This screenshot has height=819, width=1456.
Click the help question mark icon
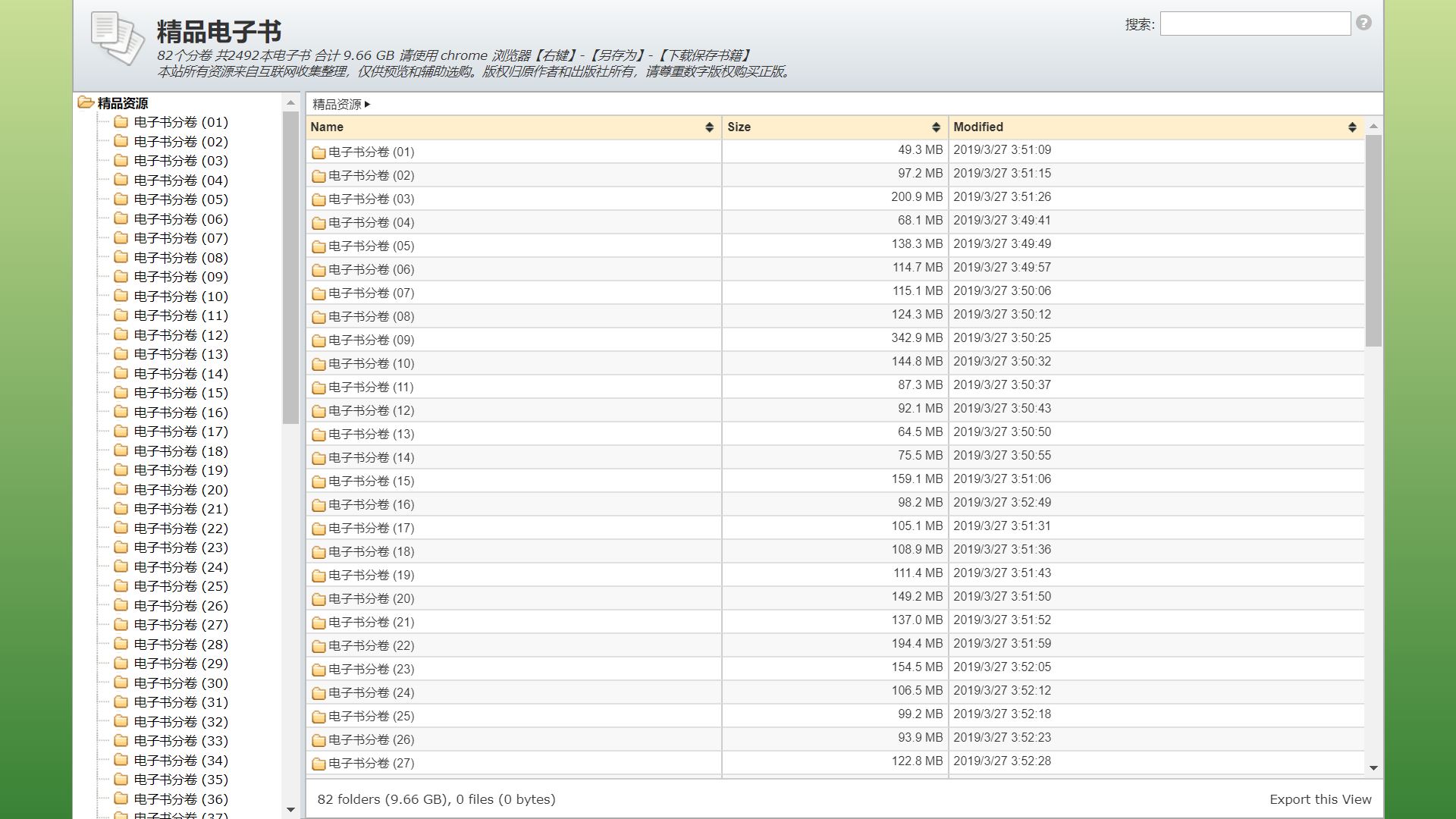click(x=1363, y=23)
